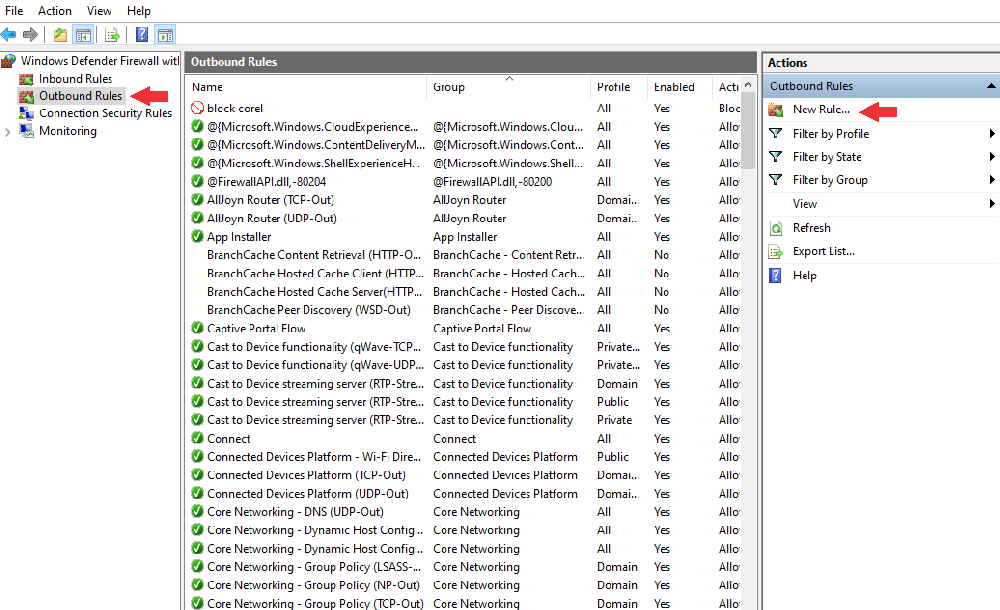Sort by the Enabled column header

[x=679, y=87]
